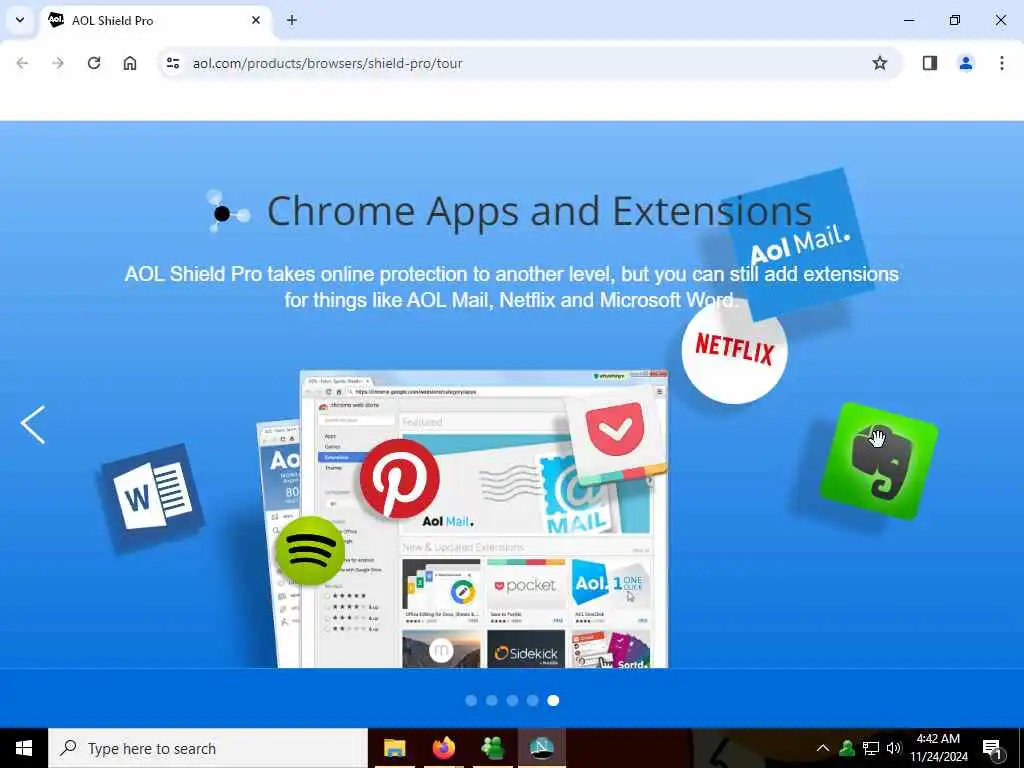Click the Netflix circle badge
This screenshot has height=768, width=1024.
(x=735, y=351)
